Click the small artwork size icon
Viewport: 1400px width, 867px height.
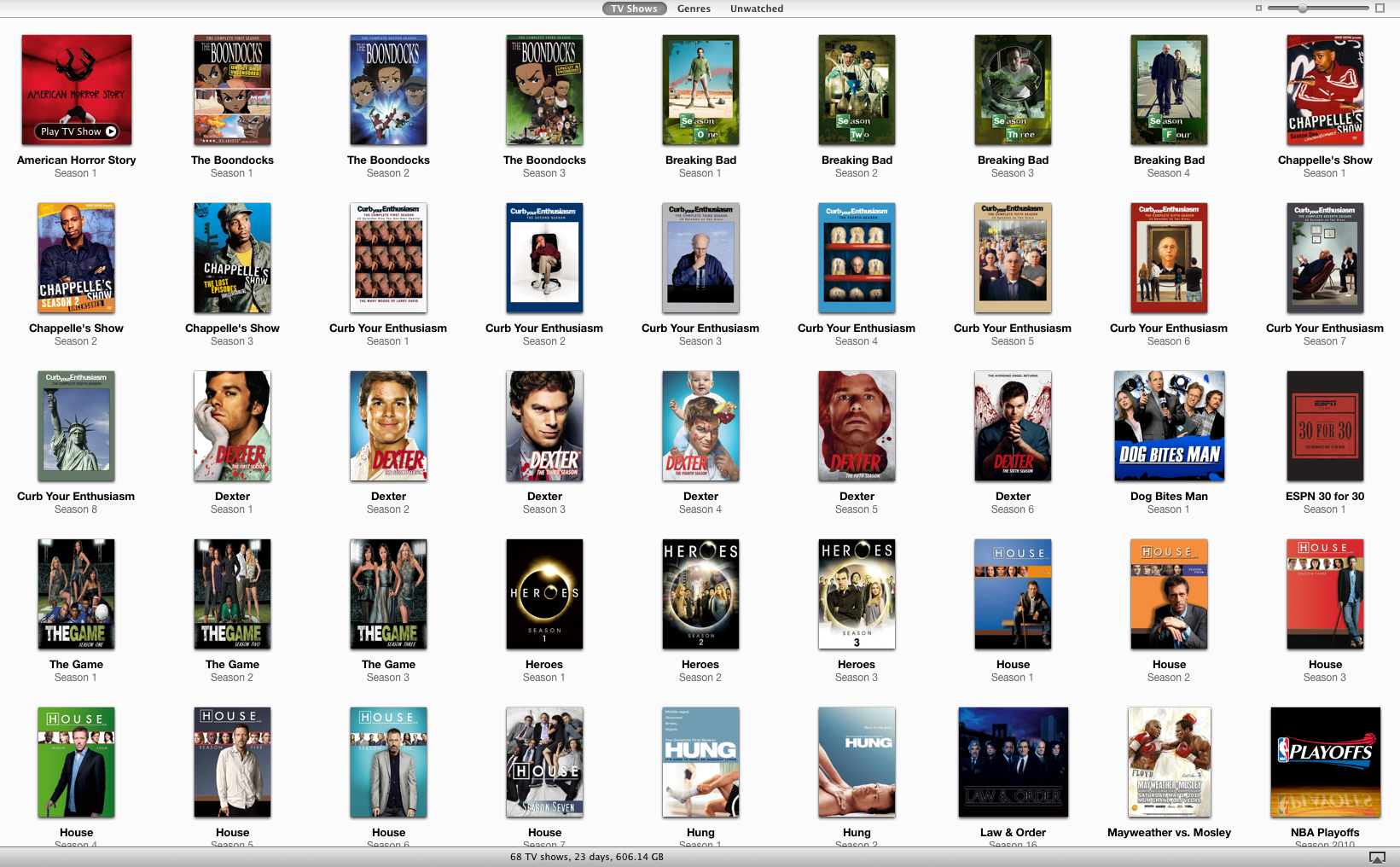[1258, 9]
